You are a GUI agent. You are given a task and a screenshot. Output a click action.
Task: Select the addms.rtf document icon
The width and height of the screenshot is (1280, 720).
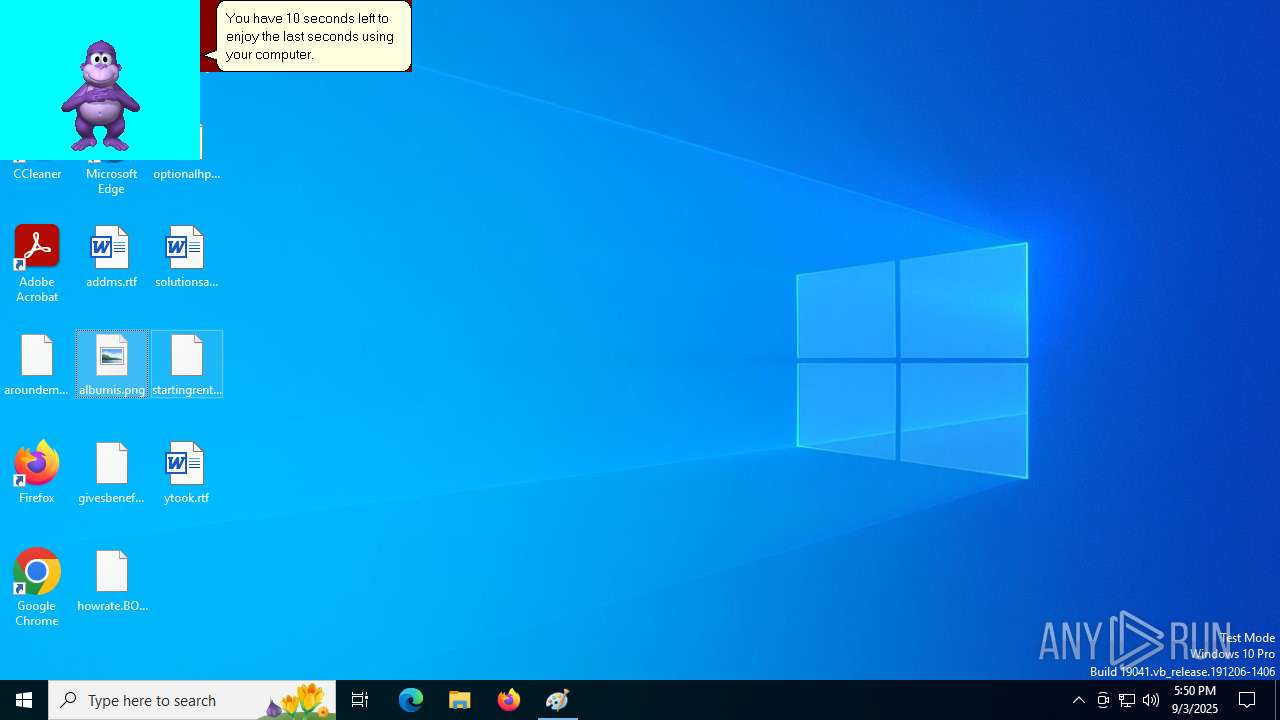[x=111, y=257]
